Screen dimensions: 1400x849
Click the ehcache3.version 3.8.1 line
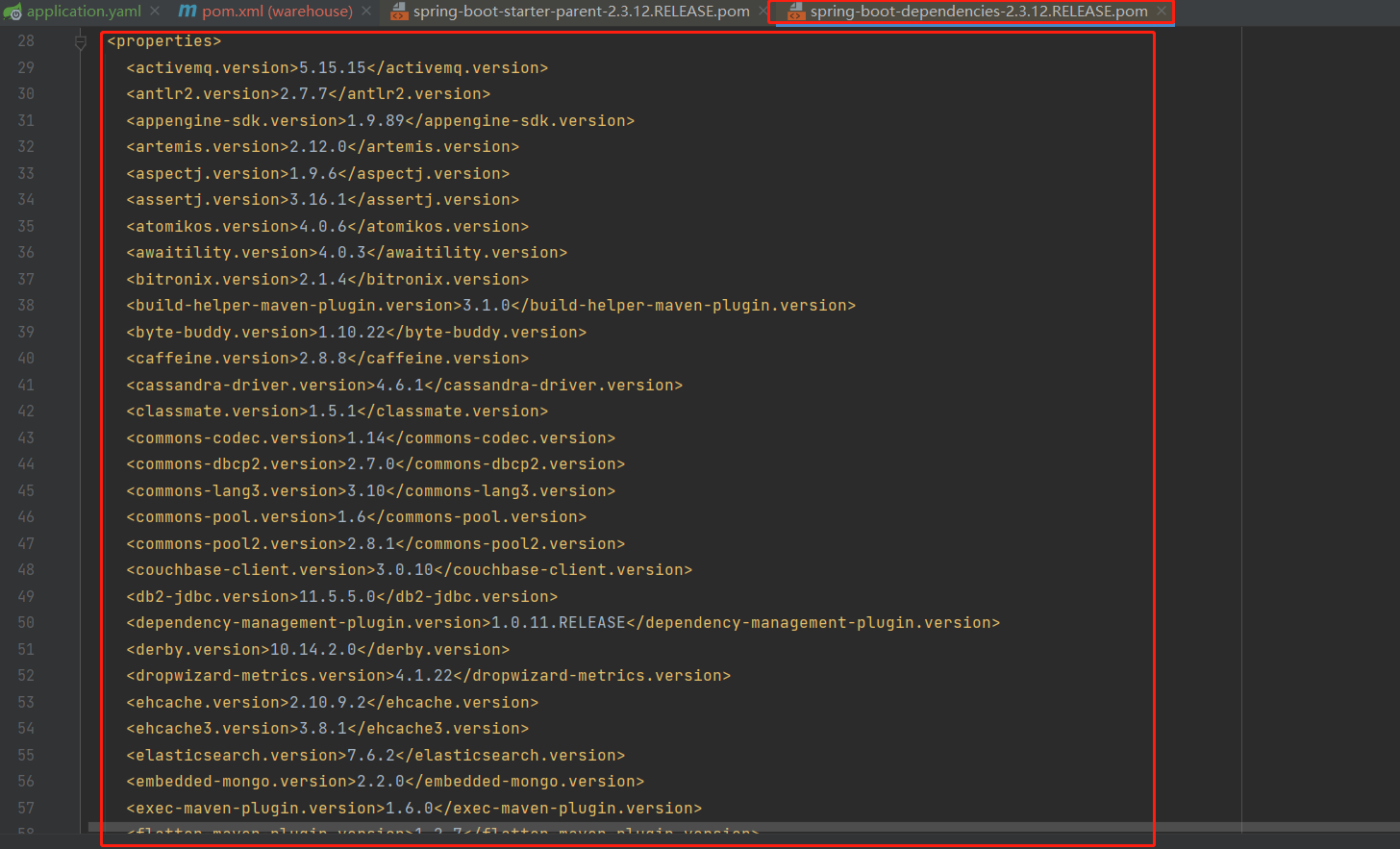tap(328, 729)
